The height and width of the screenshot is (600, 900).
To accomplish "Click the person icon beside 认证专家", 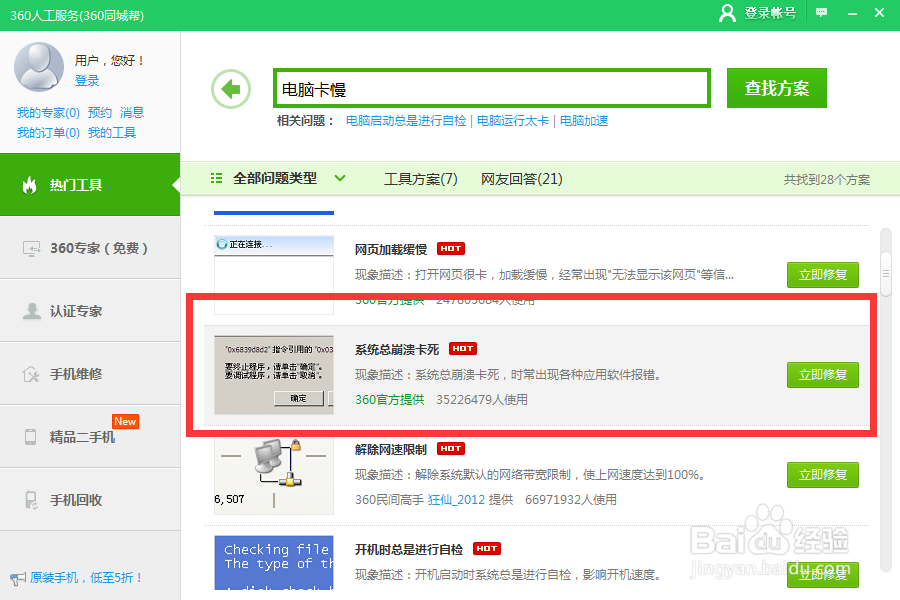I will [32, 311].
